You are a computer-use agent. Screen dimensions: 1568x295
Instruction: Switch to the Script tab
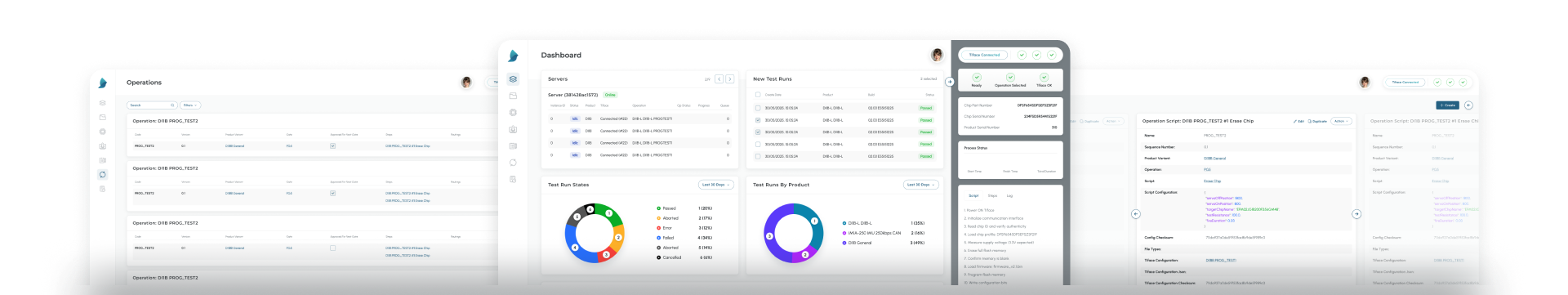click(973, 196)
